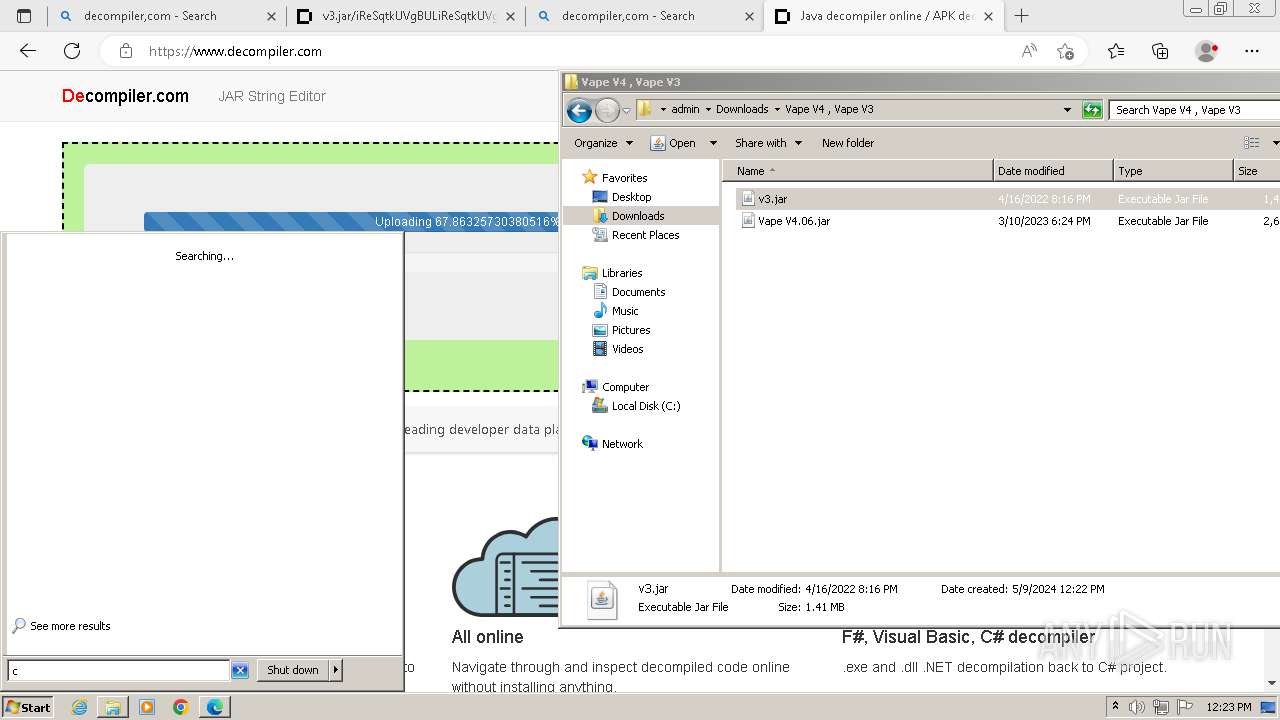Refresh the decompiler.com page
Screen dimensions: 1280x720
72,51
